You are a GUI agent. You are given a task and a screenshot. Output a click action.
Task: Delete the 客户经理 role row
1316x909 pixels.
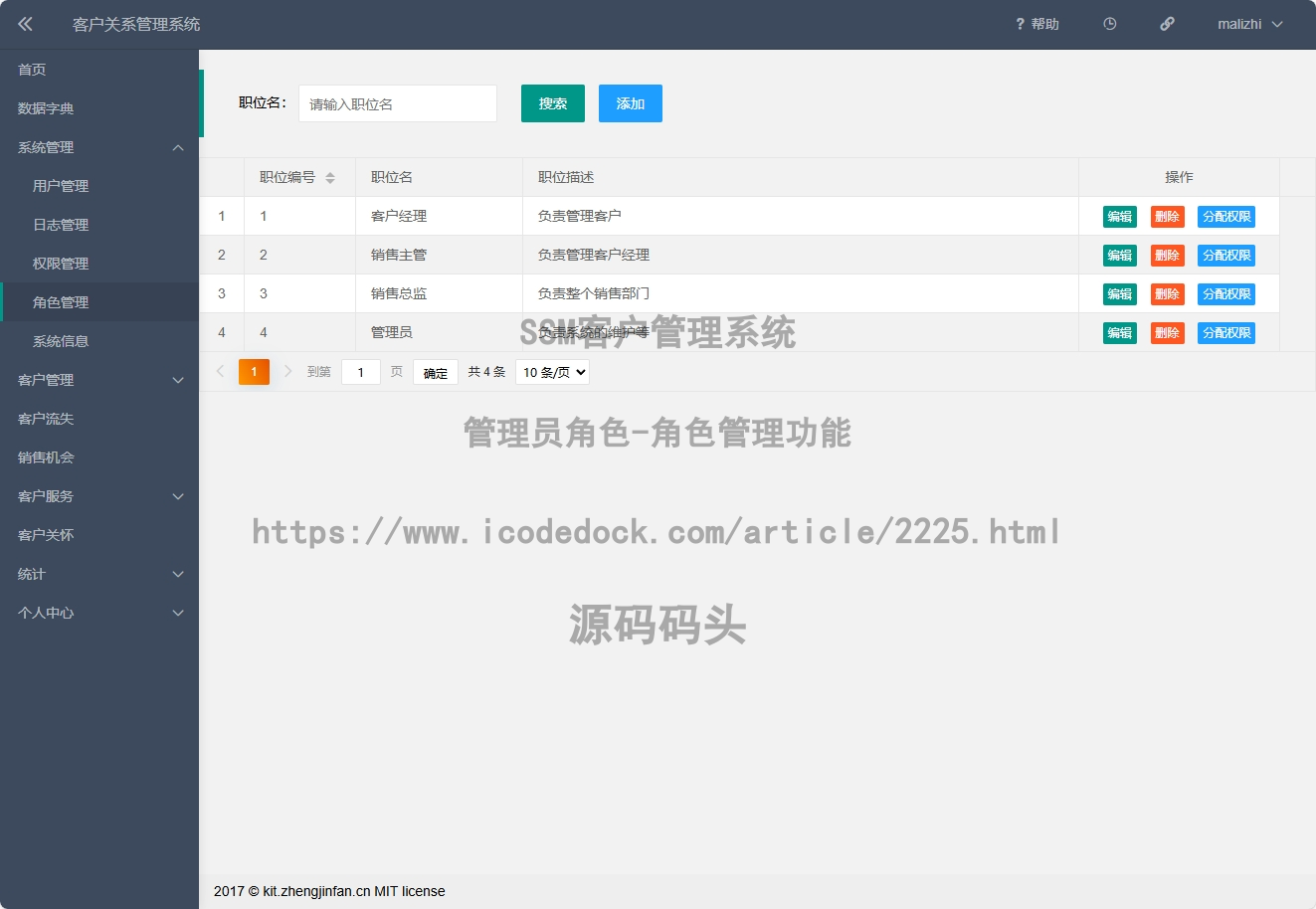pos(1168,217)
